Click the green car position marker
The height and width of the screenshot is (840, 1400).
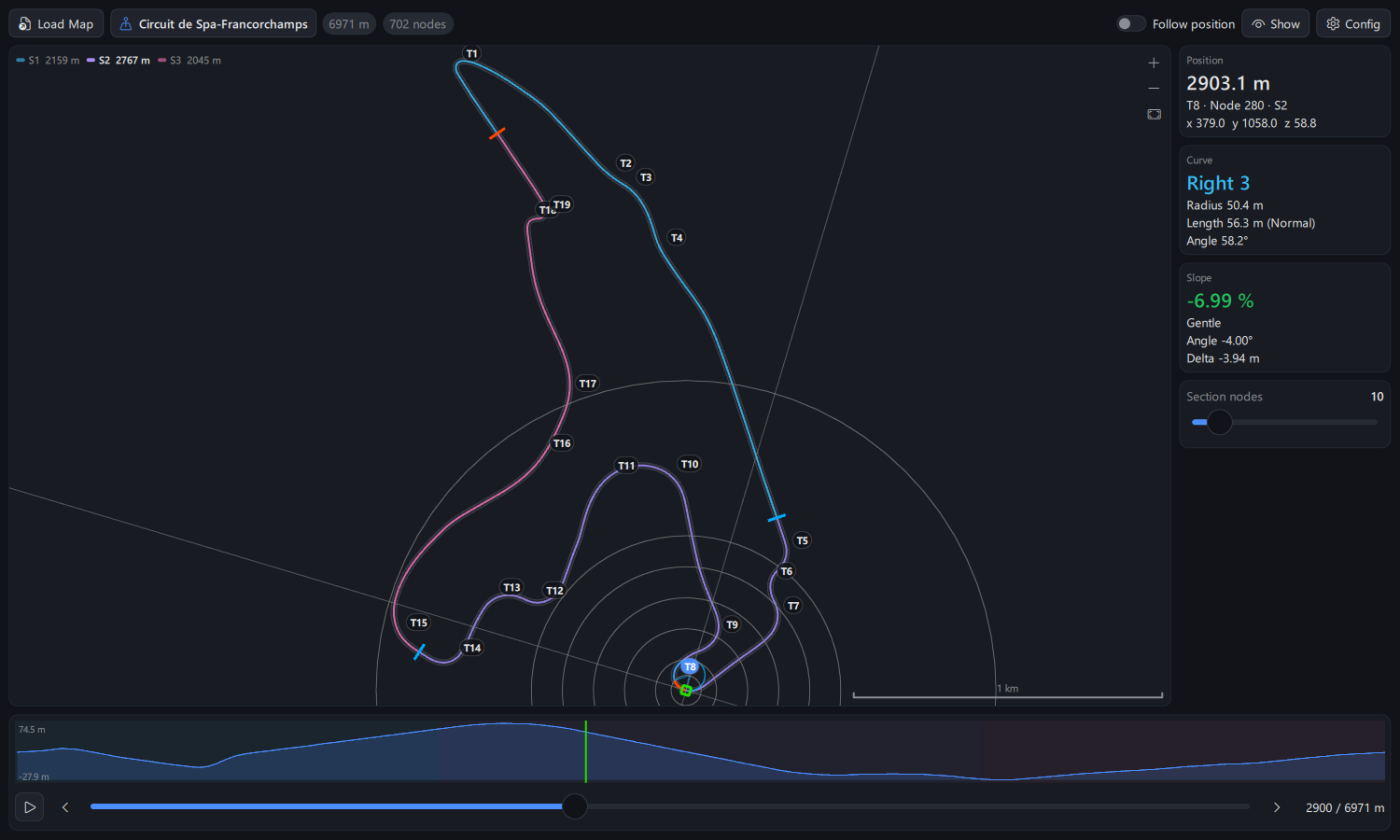pos(686,690)
